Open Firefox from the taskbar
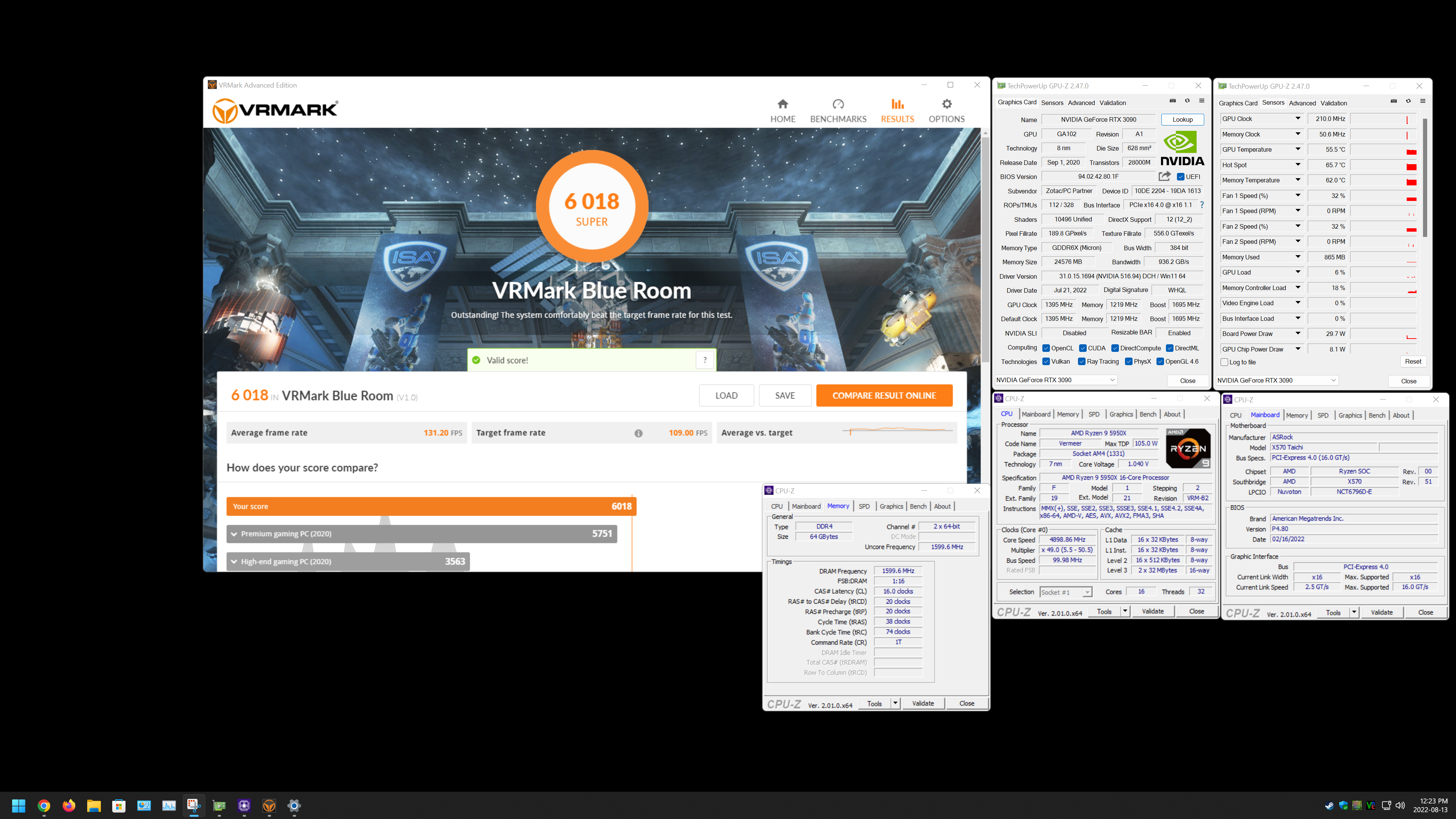The width and height of the screenshot is (1456, 819). click(x=69, y=805)
